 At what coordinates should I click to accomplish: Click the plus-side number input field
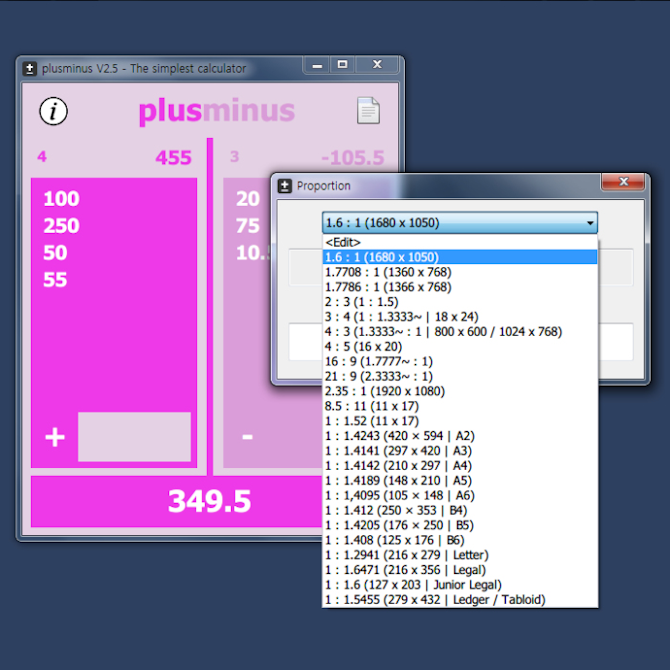click(x=134, y=437)
